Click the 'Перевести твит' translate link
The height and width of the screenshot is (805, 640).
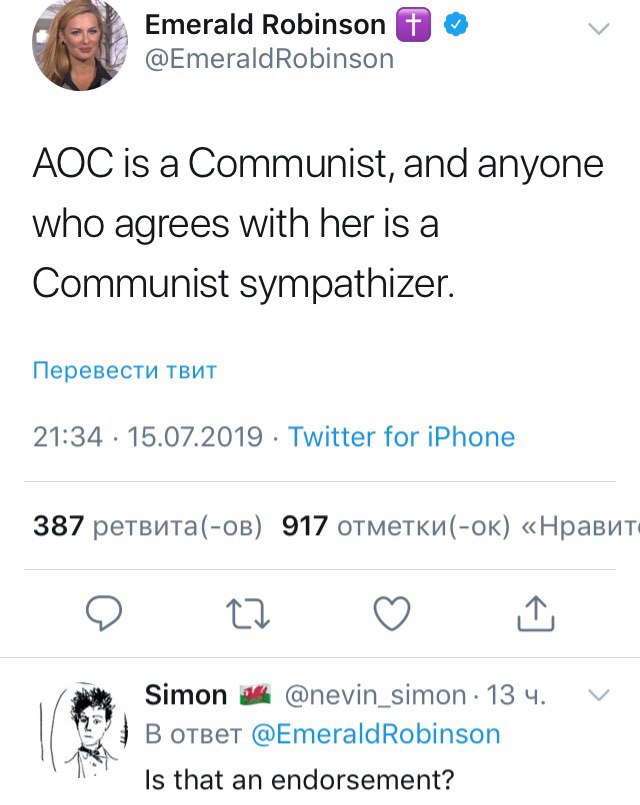125,371
